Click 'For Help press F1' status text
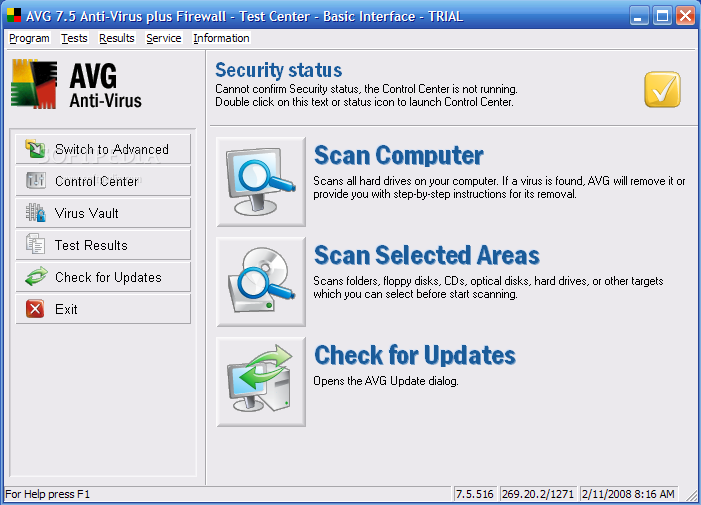The height and width of the screenshot is (505, 701). (x=47, y=494)
